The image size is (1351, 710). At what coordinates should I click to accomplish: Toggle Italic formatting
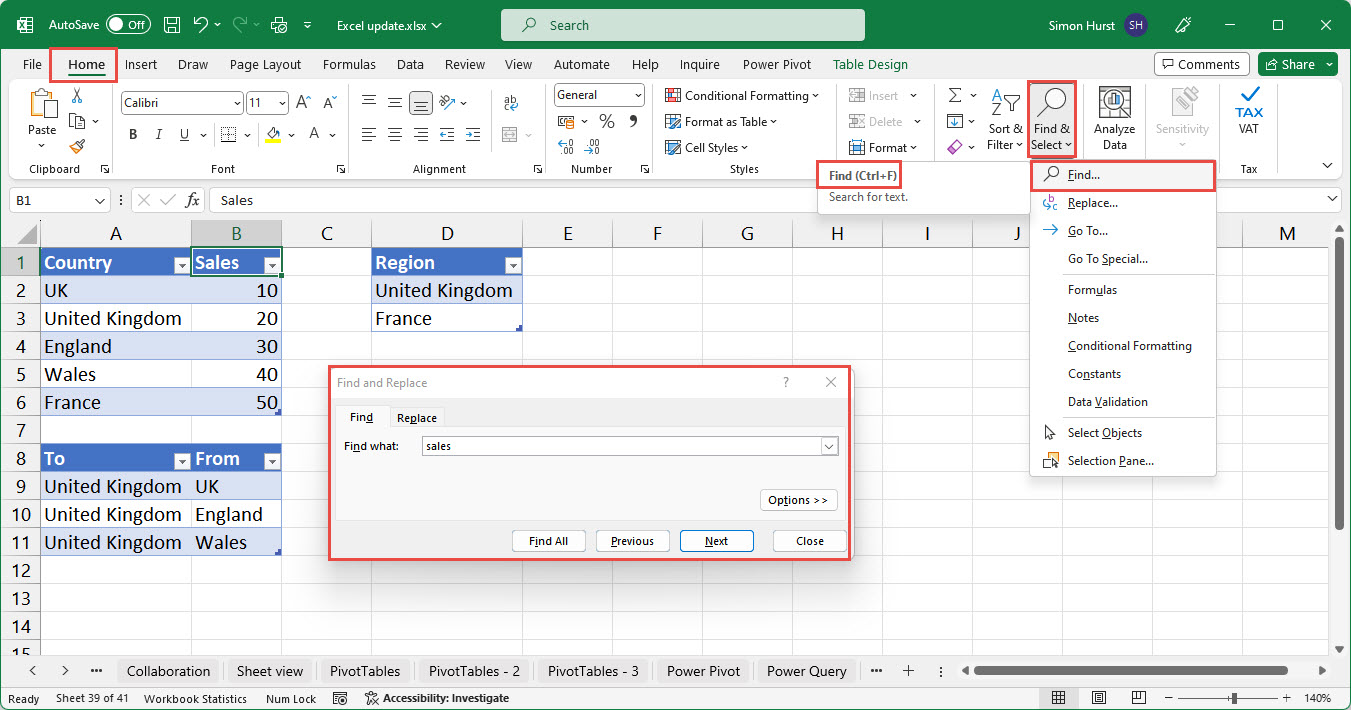point(161,134)
